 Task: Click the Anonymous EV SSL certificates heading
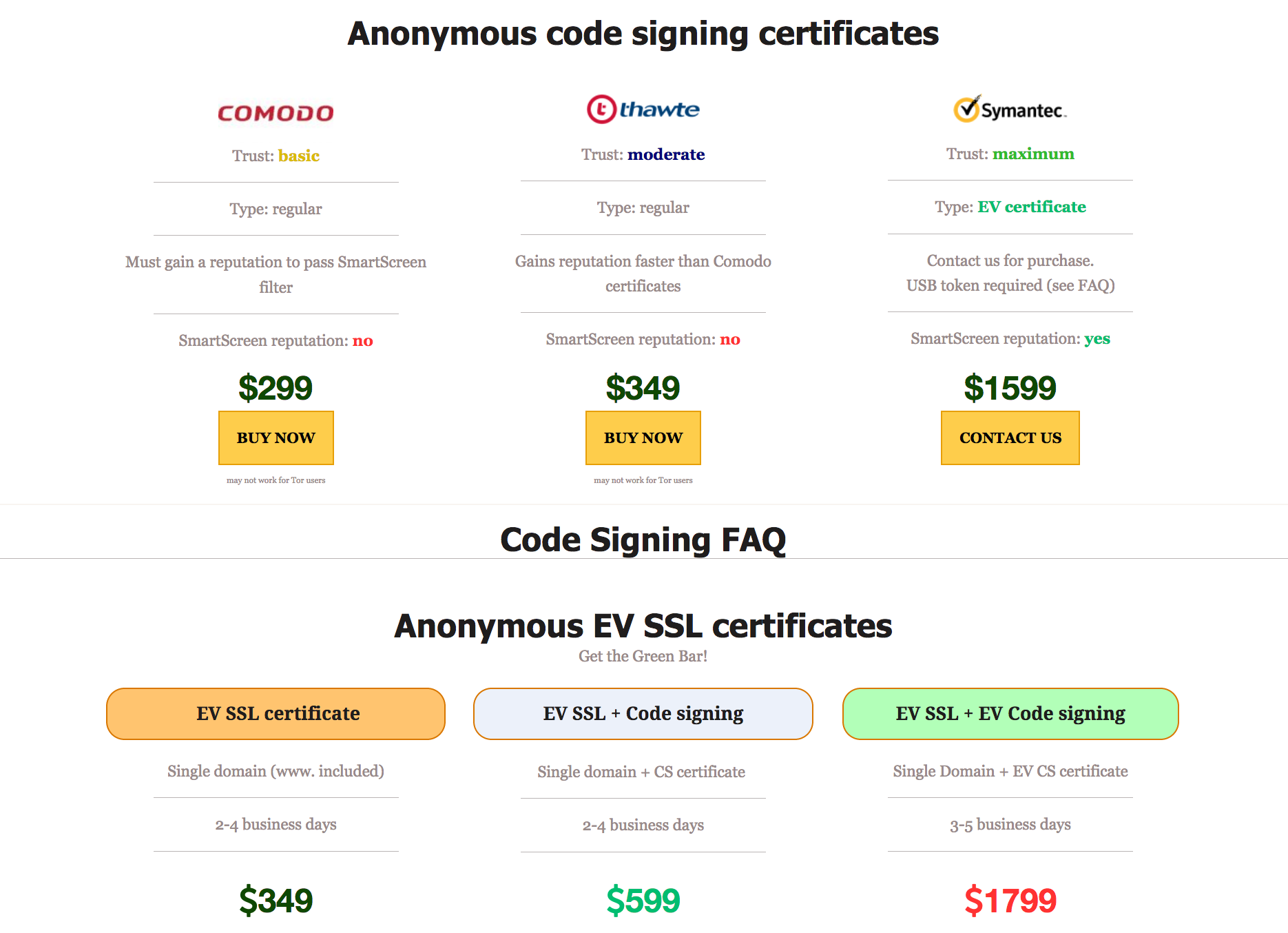(643, 626)
